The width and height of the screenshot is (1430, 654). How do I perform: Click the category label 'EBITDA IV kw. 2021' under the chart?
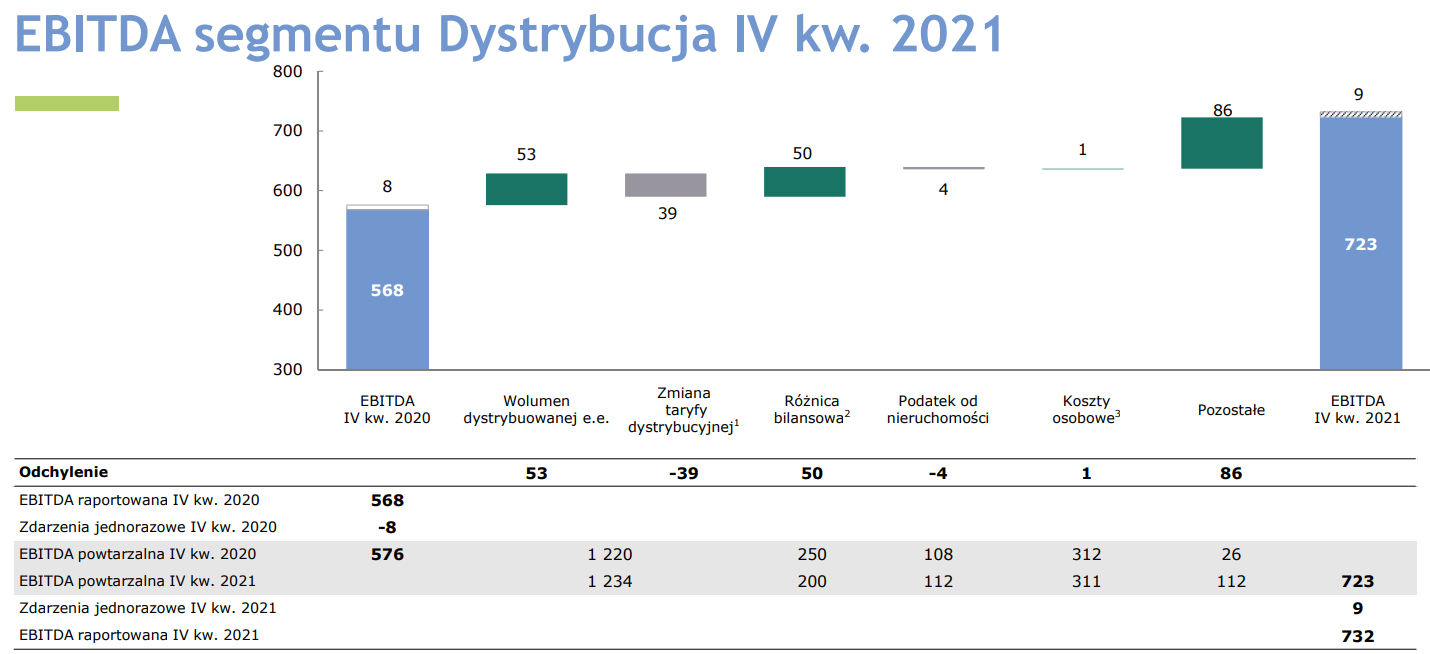(1358, 410)
